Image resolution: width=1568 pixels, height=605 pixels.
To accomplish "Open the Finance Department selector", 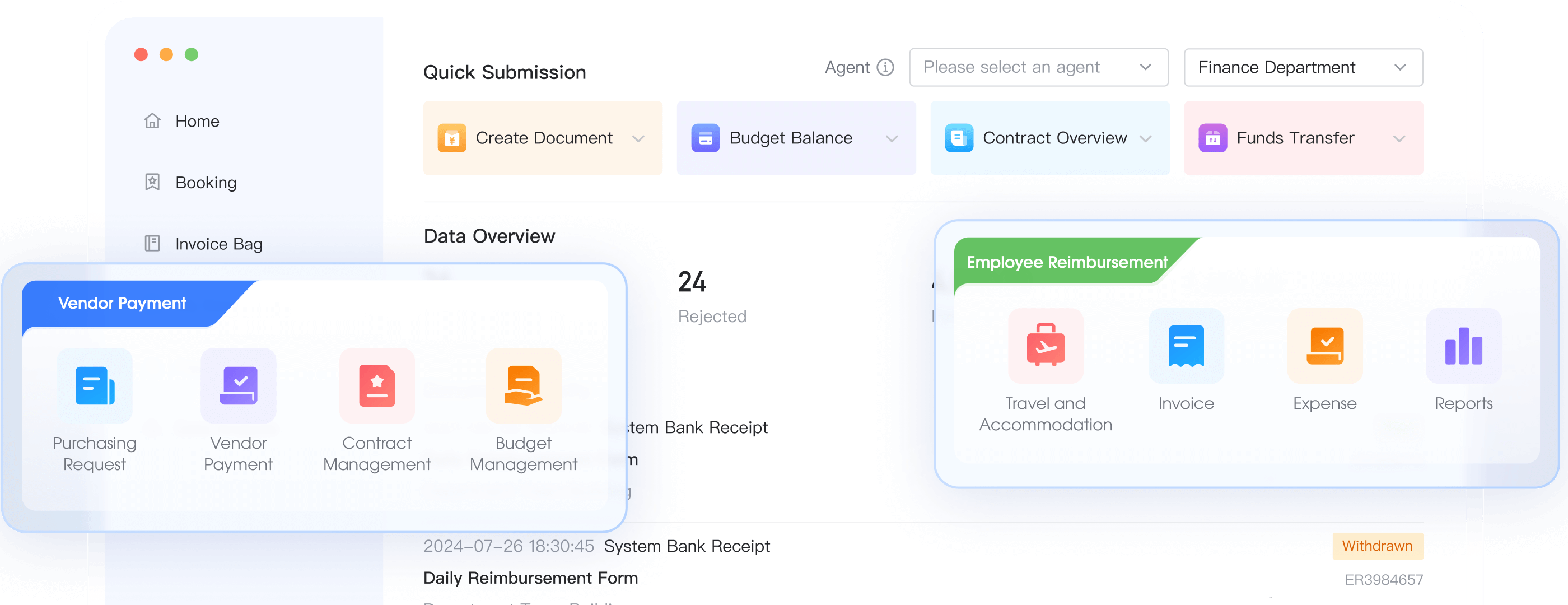I will [x=1303, y=67].
